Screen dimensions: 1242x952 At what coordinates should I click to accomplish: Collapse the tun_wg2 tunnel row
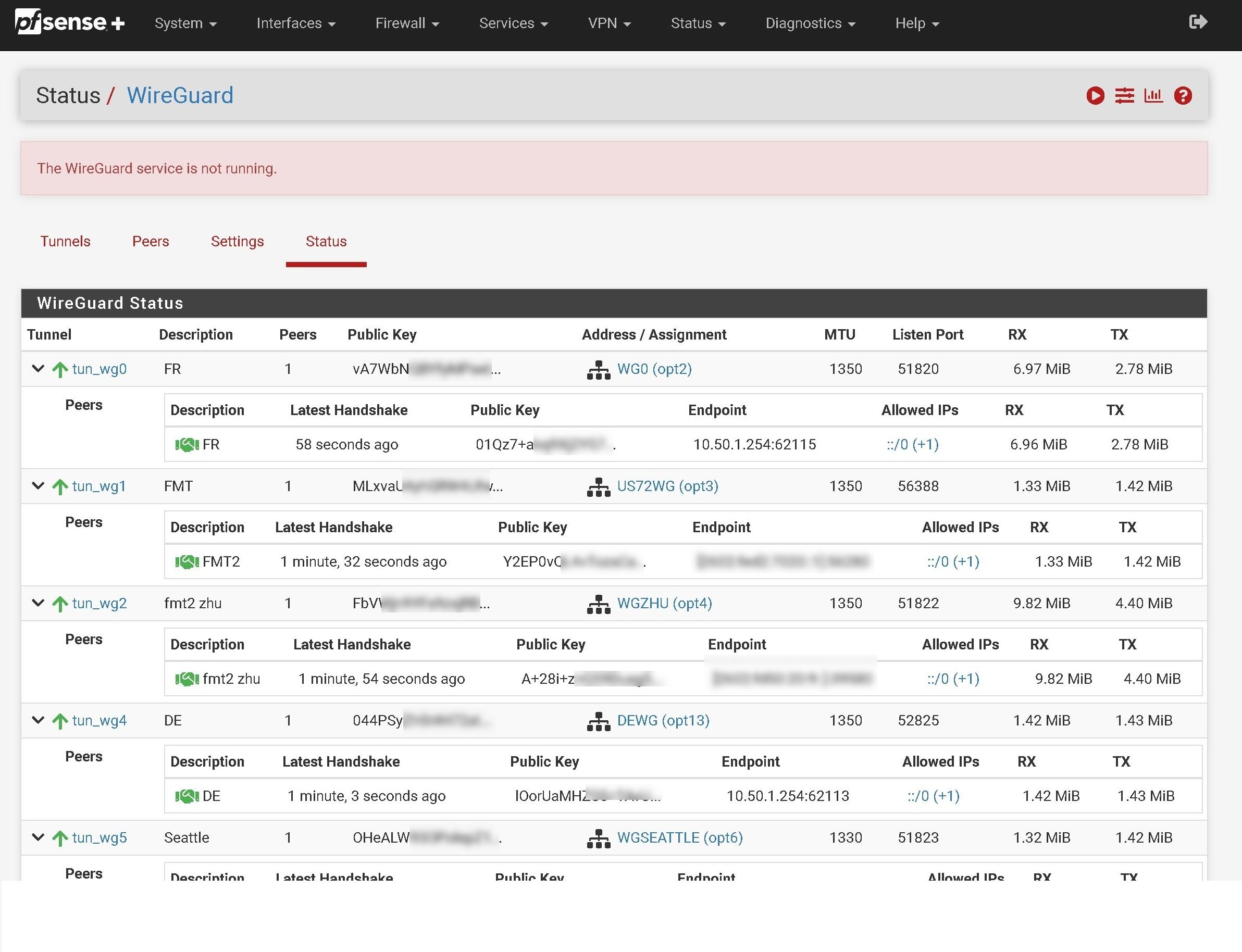click(38, 603)
